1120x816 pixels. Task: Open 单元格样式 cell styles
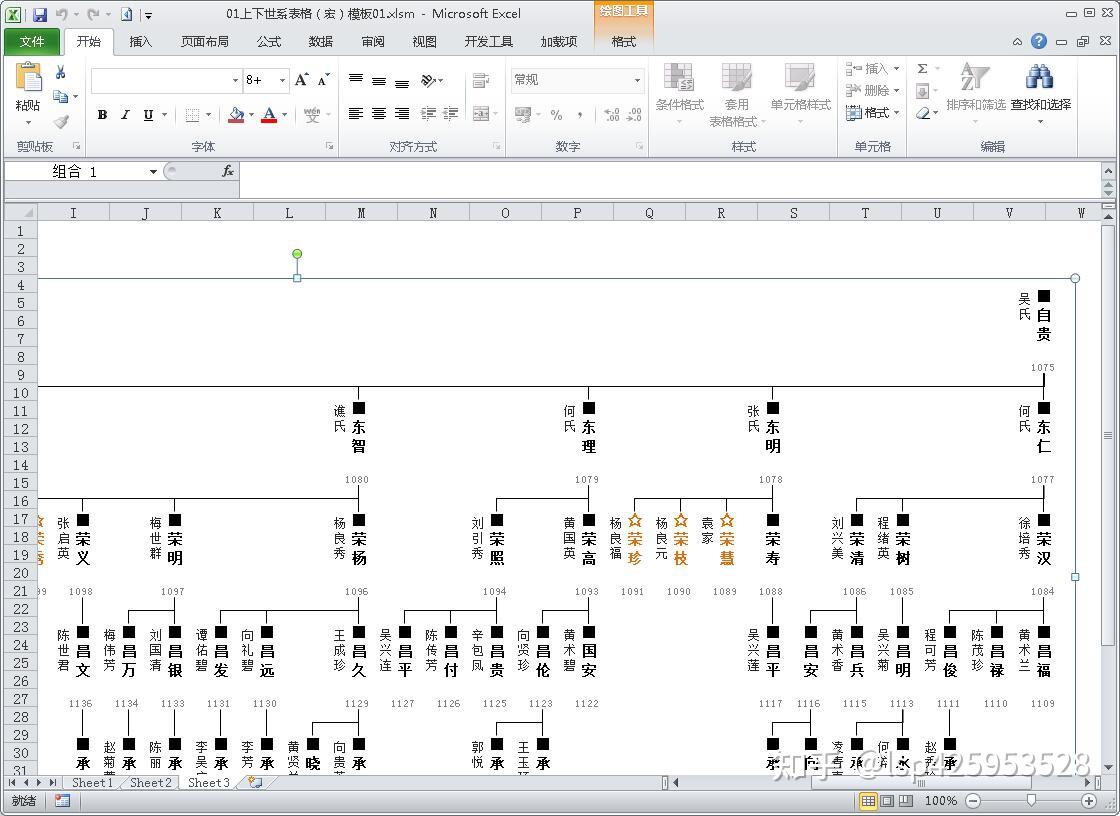click(800, 93)
